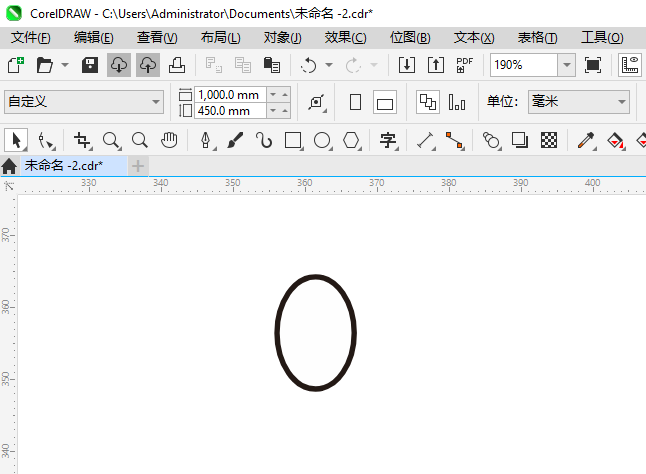This screenshot has width=646, height=474.
Task: Decrease page height with down stepper
Action: 273,111
